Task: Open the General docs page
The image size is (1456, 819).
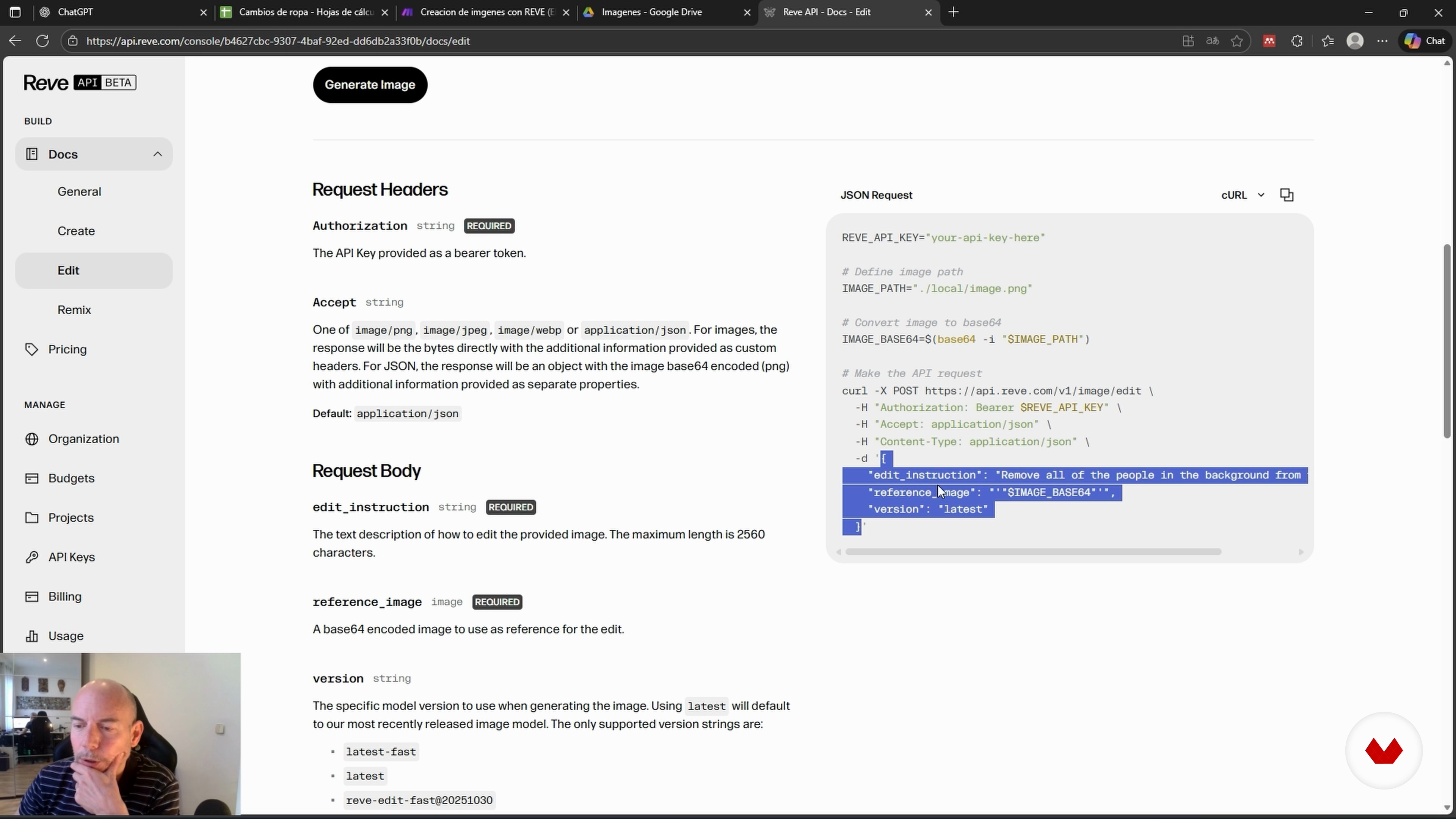Action: coord(79,191)
